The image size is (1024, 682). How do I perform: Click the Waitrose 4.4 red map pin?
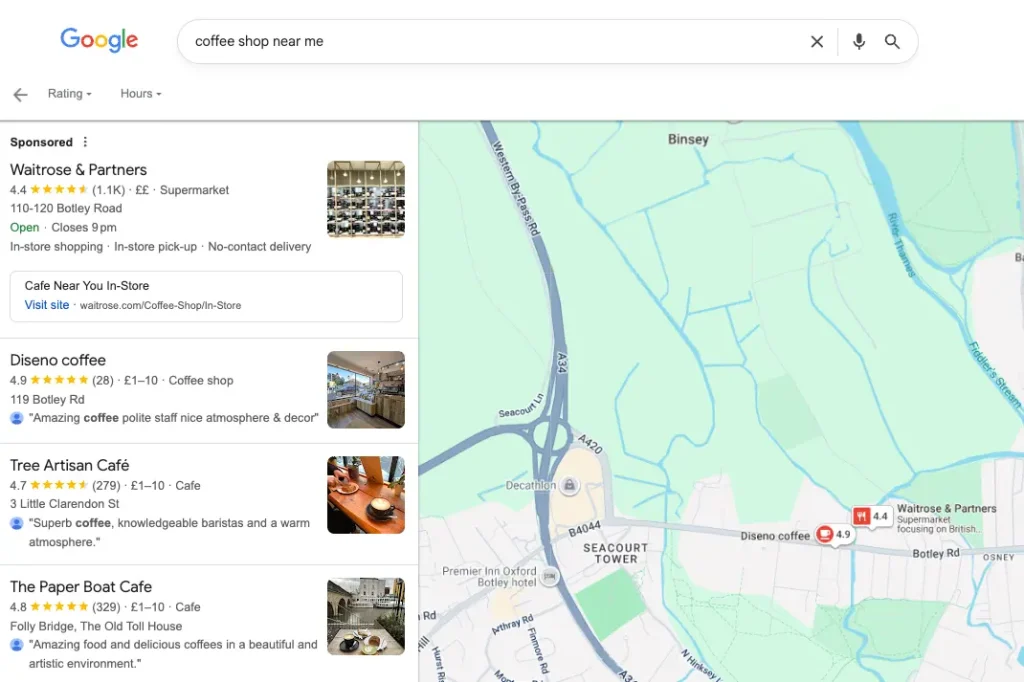(x=872, y=517)
